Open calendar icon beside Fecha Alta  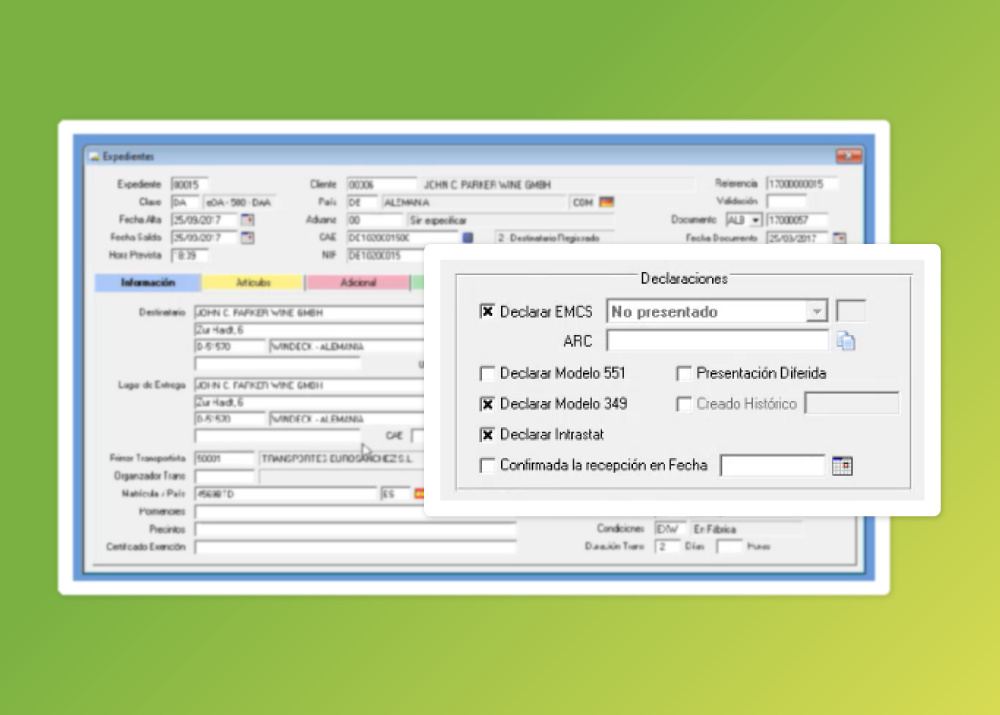click(x=247, y=220)
